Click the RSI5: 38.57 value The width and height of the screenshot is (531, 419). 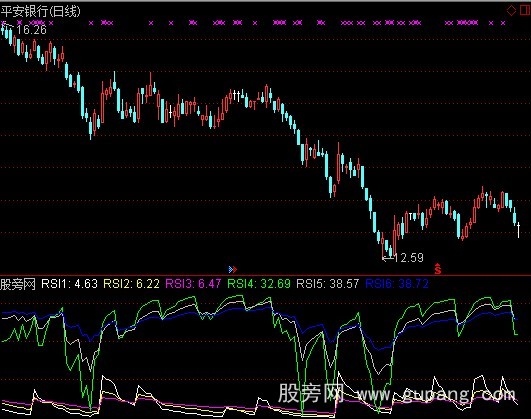327,284
